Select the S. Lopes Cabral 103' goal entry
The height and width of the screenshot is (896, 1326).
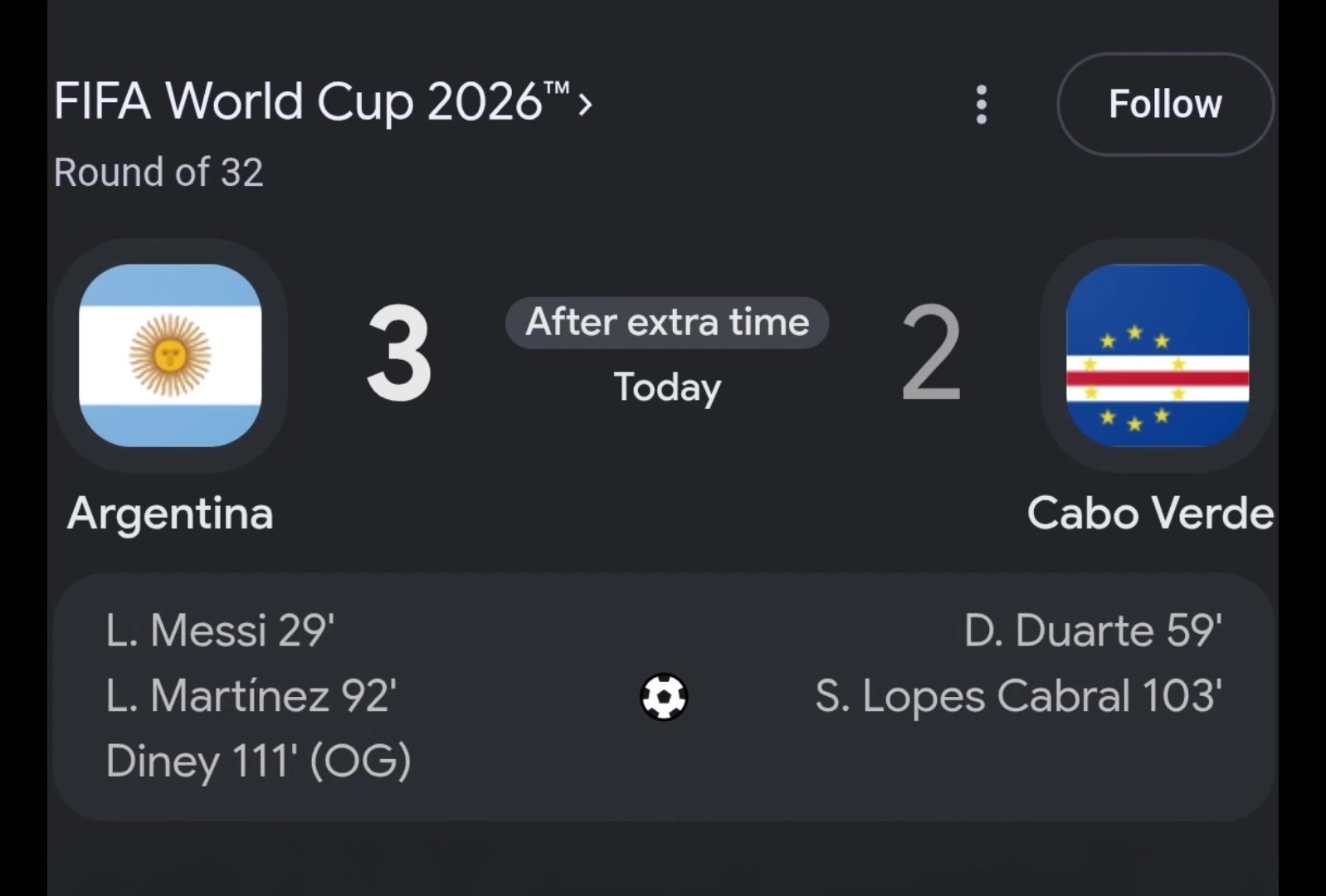tap(1018, 696)
